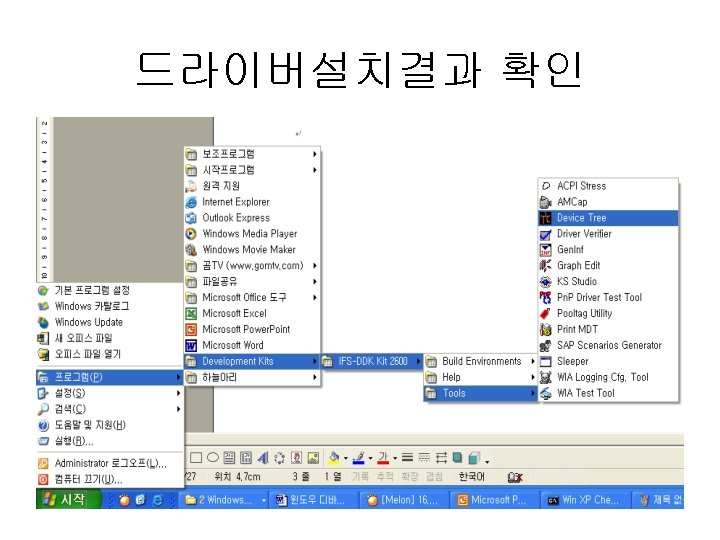Click the 시작 Start button
The height and width of the screenshot is (540, 720).
[x=68, y=499]
